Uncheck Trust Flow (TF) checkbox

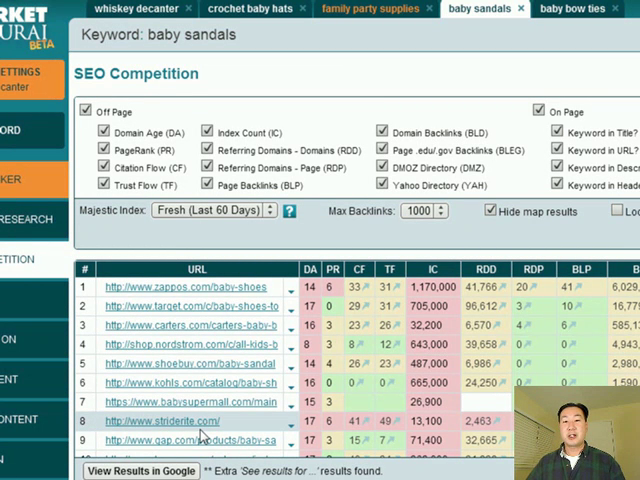(104, 183)
